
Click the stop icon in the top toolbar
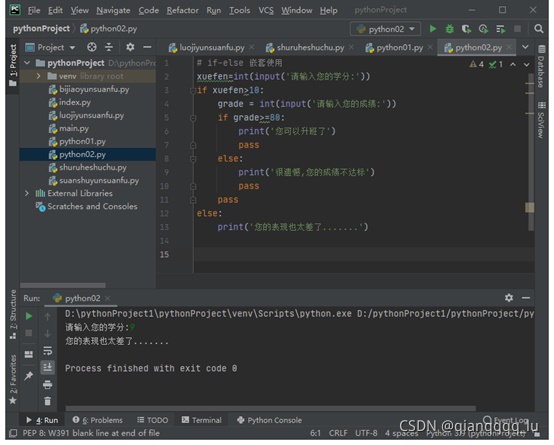(x=517, y=29)
